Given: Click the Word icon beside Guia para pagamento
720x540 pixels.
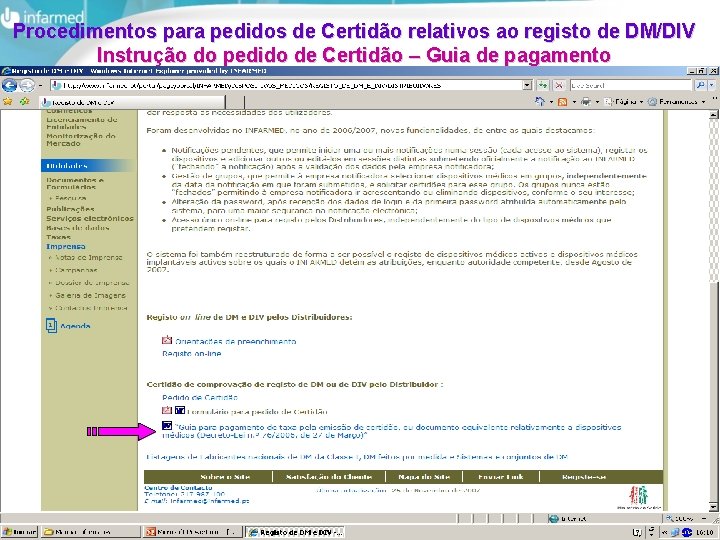Looking at the screenshot, I should [x=167, y=426].
